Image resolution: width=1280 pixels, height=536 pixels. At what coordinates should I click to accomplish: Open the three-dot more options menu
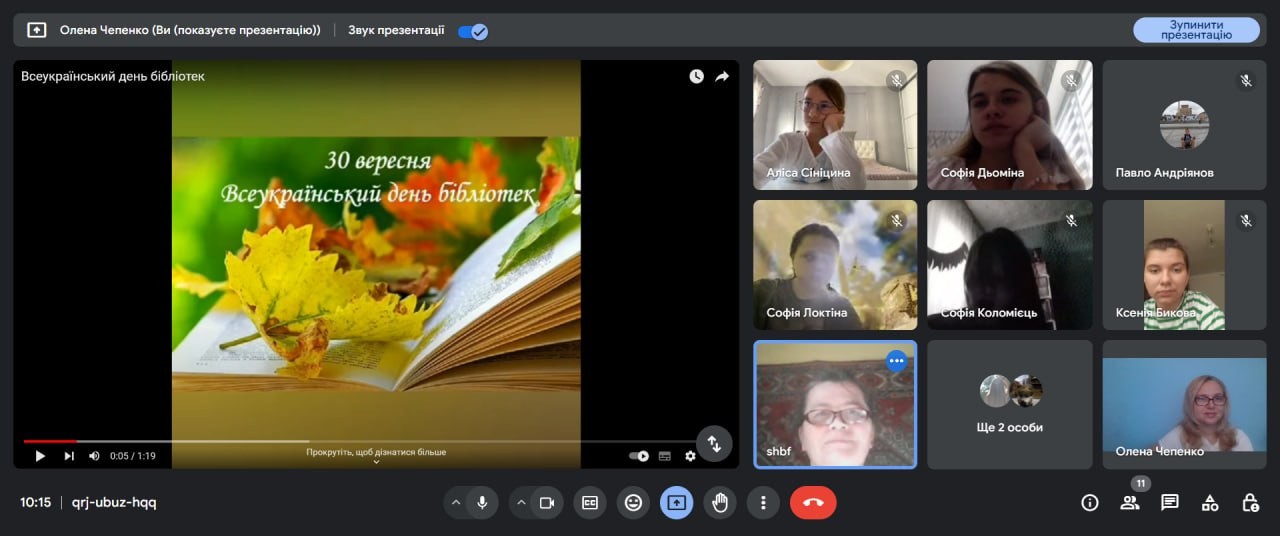click(x=763, y=503)
